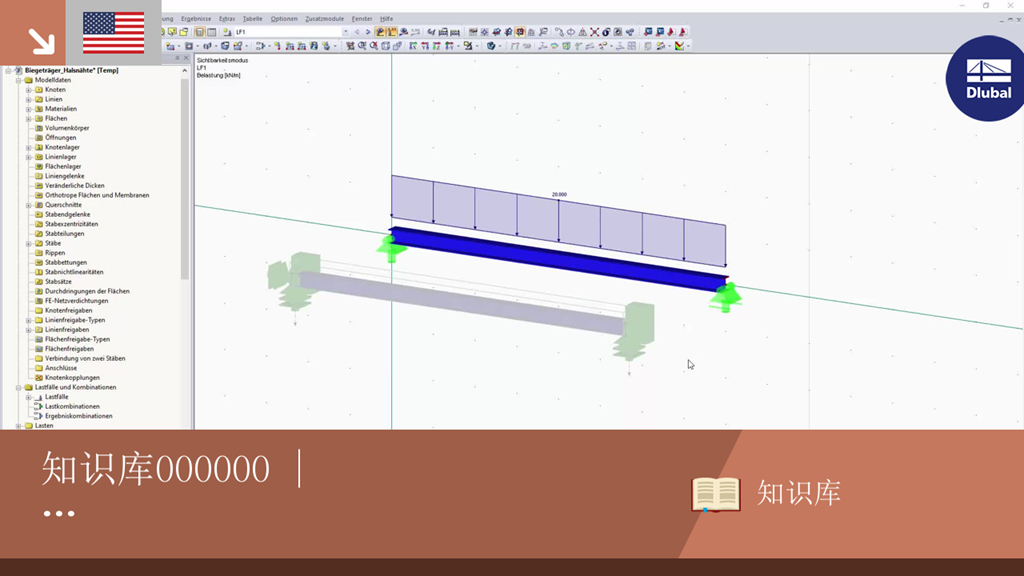Open the Optionen menu
This screenshot has width=1024, height=576.
[284, 19]
